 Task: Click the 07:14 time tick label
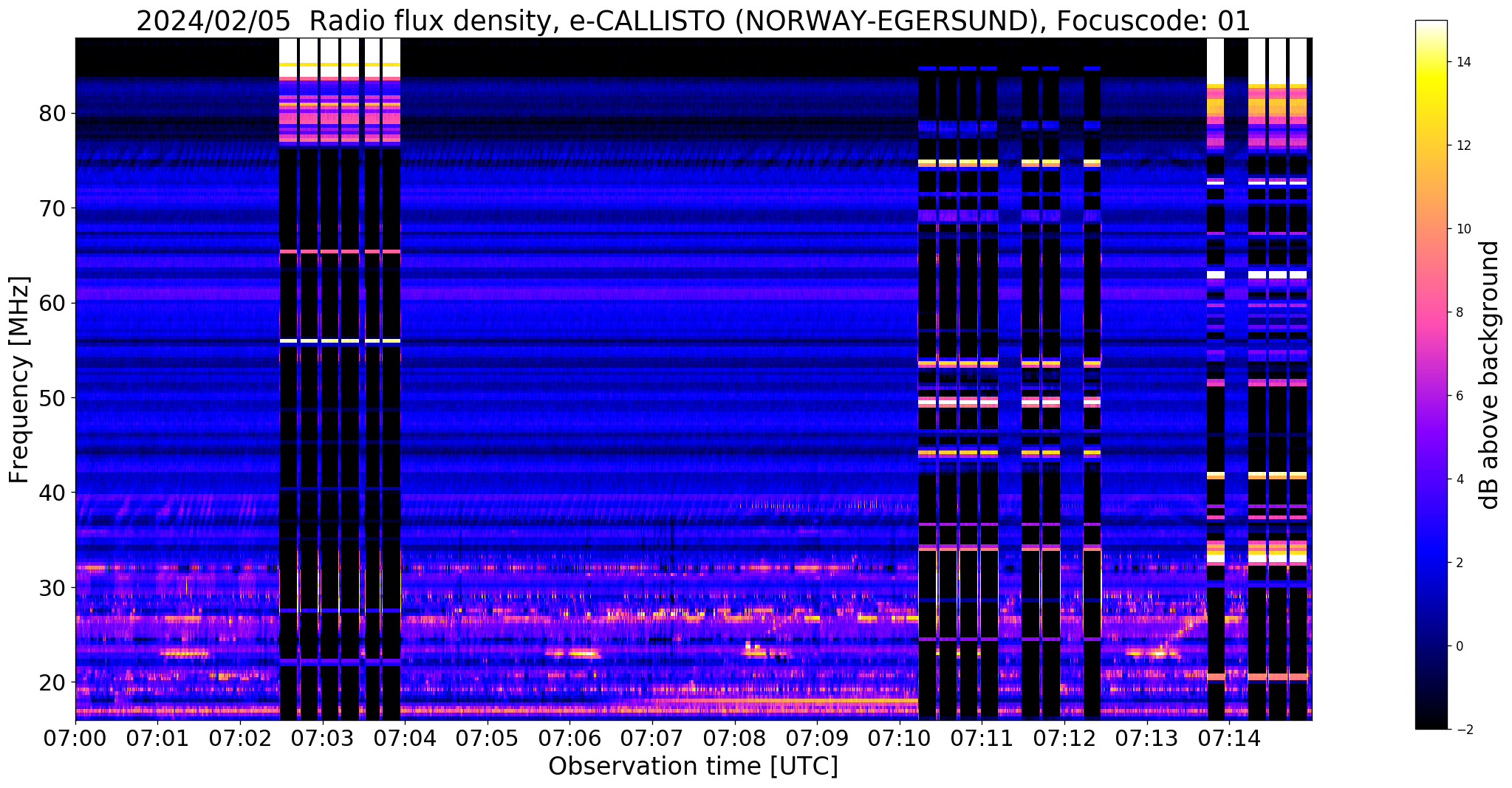[x=1229, y=738]
